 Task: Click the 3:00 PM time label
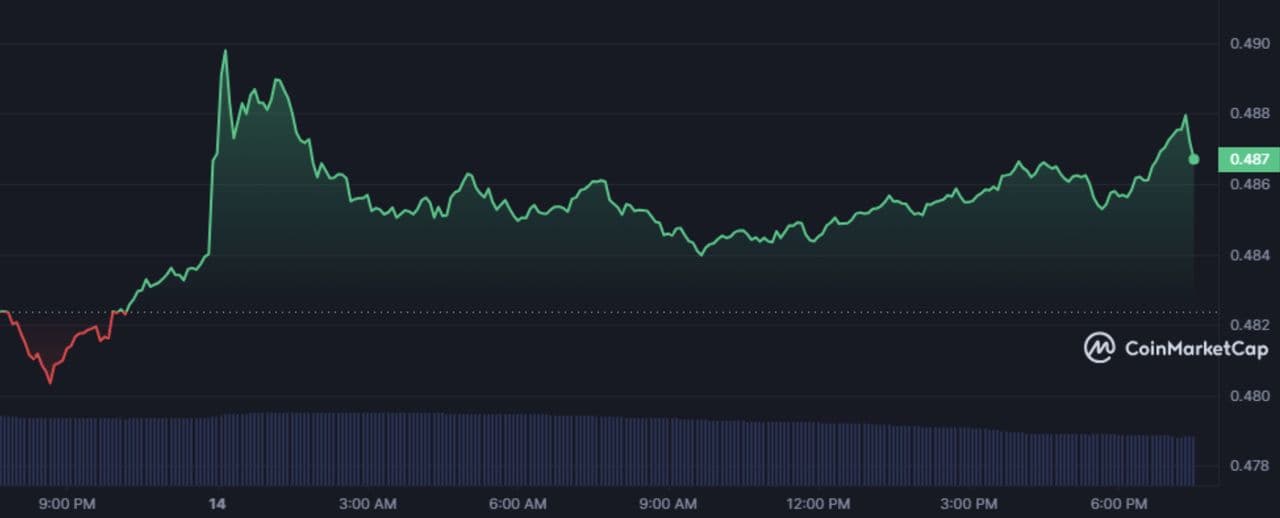968,503
